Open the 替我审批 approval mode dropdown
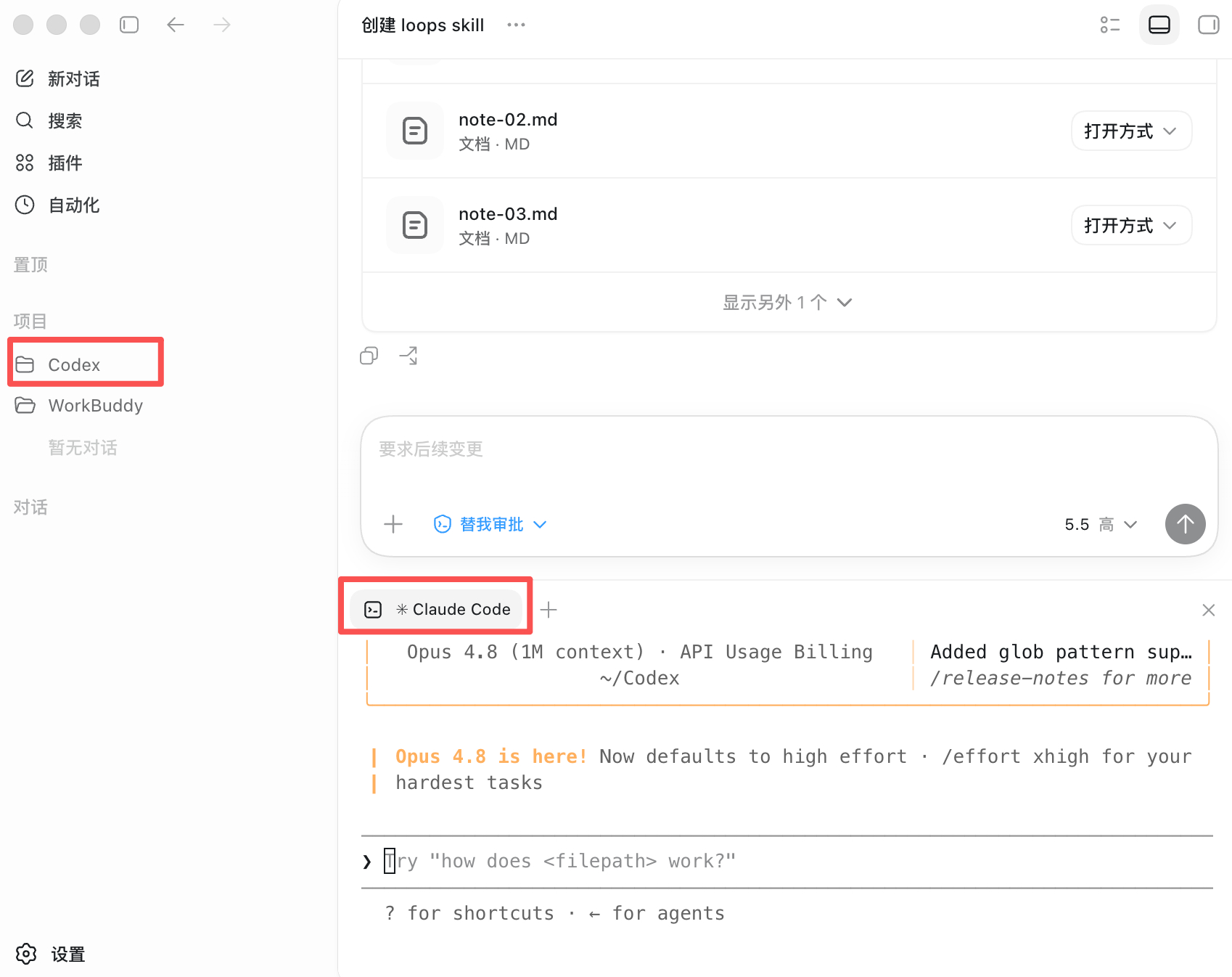This screenshot has width=1232, height=977. click(x=490, y=524)
